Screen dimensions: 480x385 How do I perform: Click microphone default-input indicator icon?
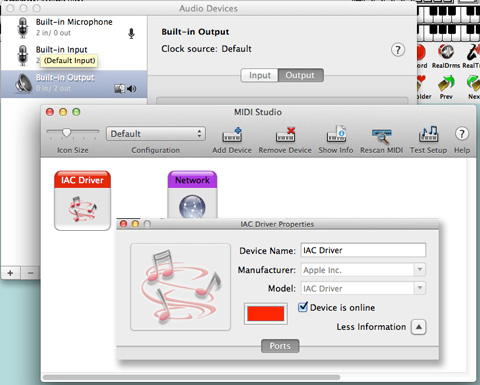point(131,33)
